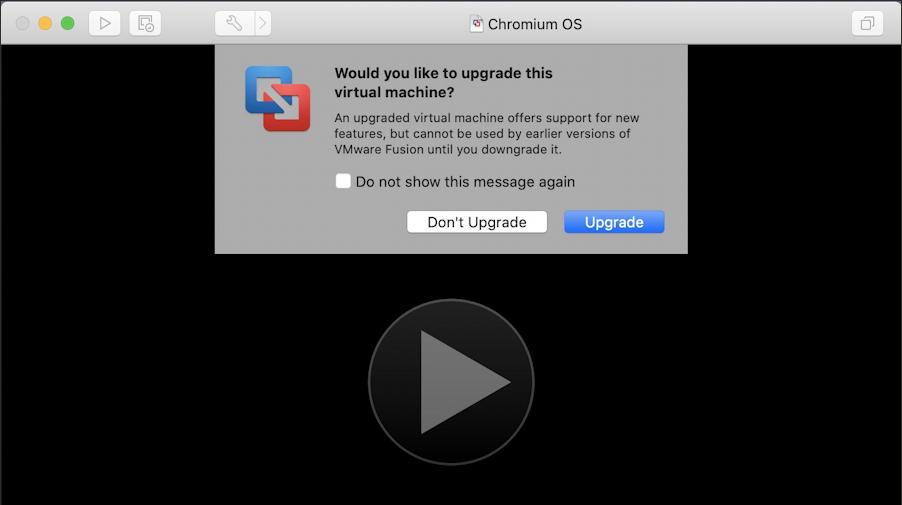The image size is (902, 505).
Task: Click the yellow minimize window button
Action: click(45, 24)
